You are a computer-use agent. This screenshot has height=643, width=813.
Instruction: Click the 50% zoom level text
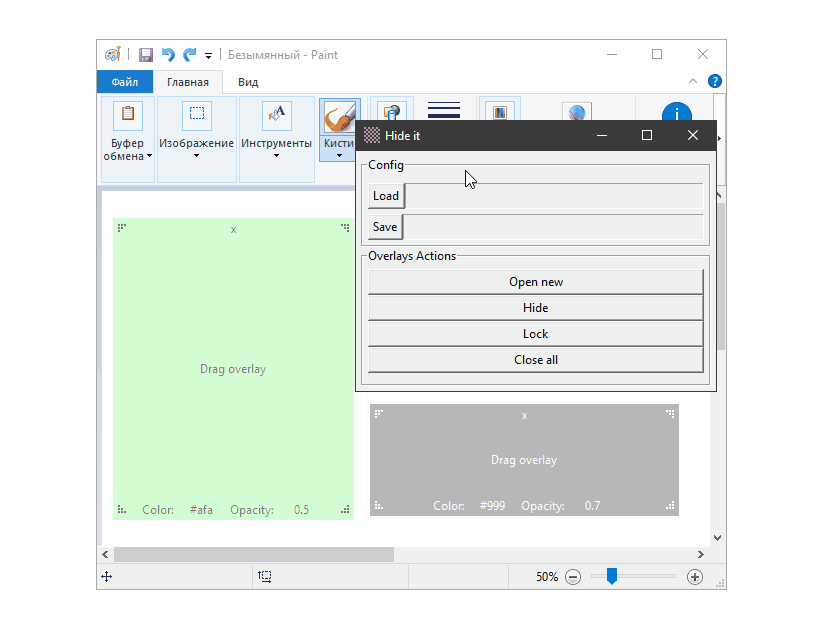[546, 577]
